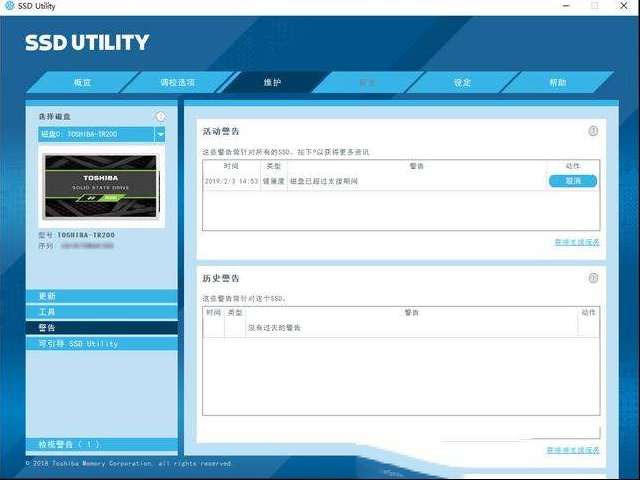Click 类型 column header in 活动警告 table
Image resolution: width=640 pixels, height=480 pixels.
point(274,166)
